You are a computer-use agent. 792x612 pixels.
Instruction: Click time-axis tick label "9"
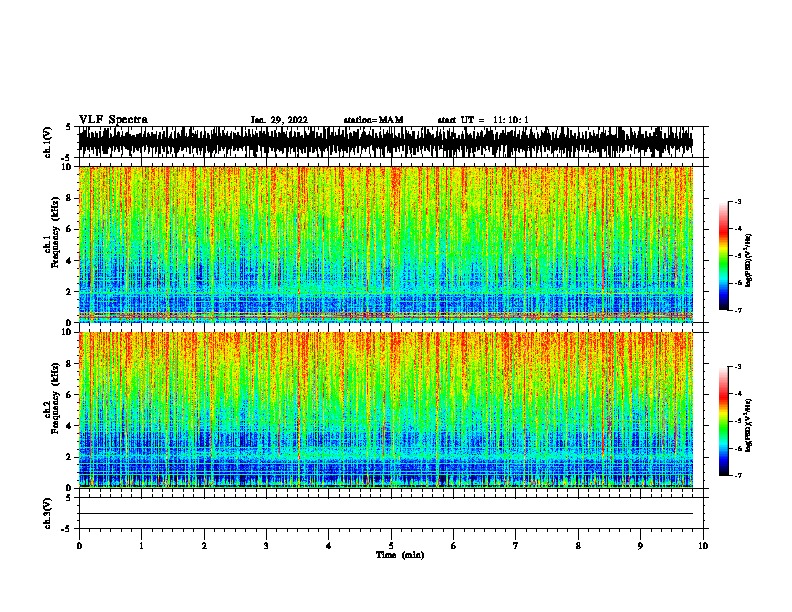click(640, 546)
